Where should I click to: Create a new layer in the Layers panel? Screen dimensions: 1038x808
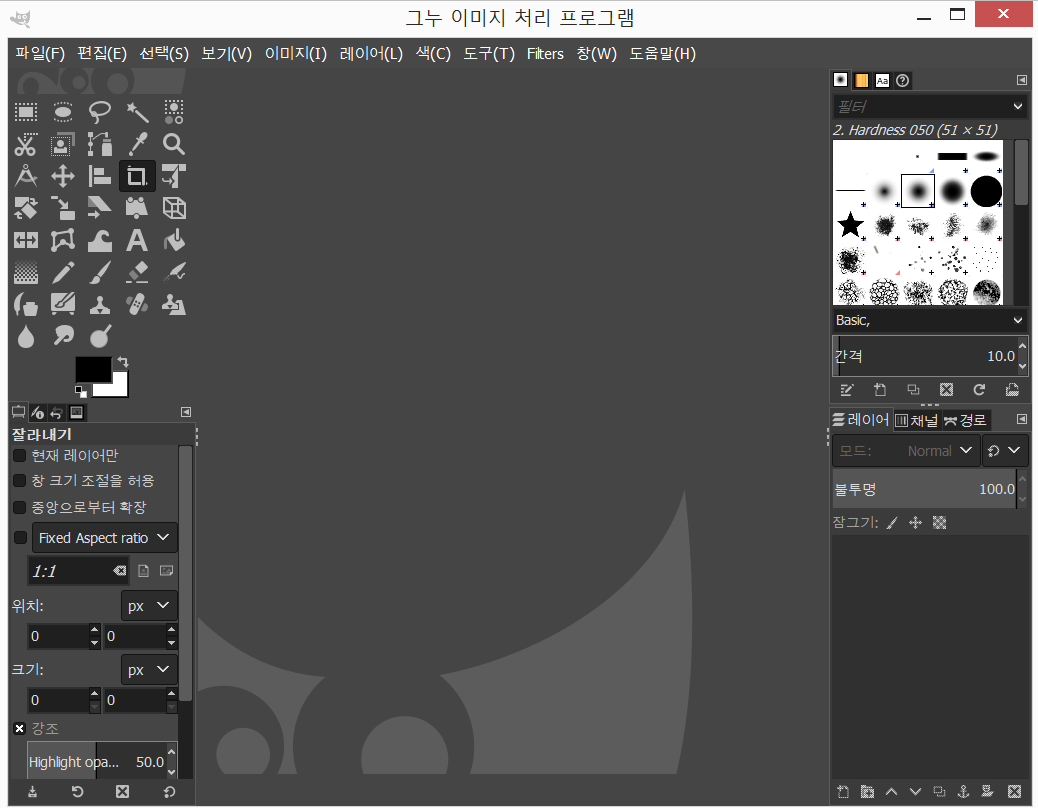tap(843, 791)
